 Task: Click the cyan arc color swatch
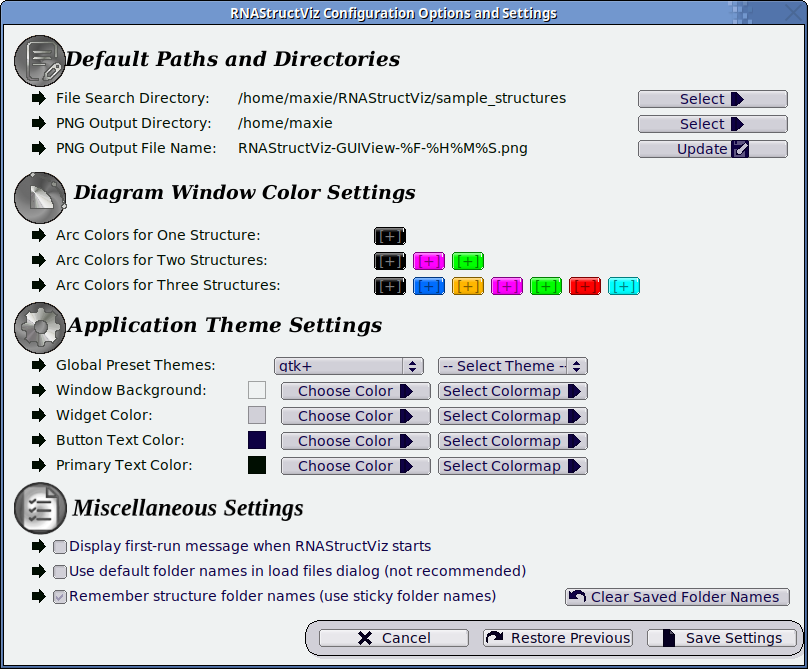point(624,286)
